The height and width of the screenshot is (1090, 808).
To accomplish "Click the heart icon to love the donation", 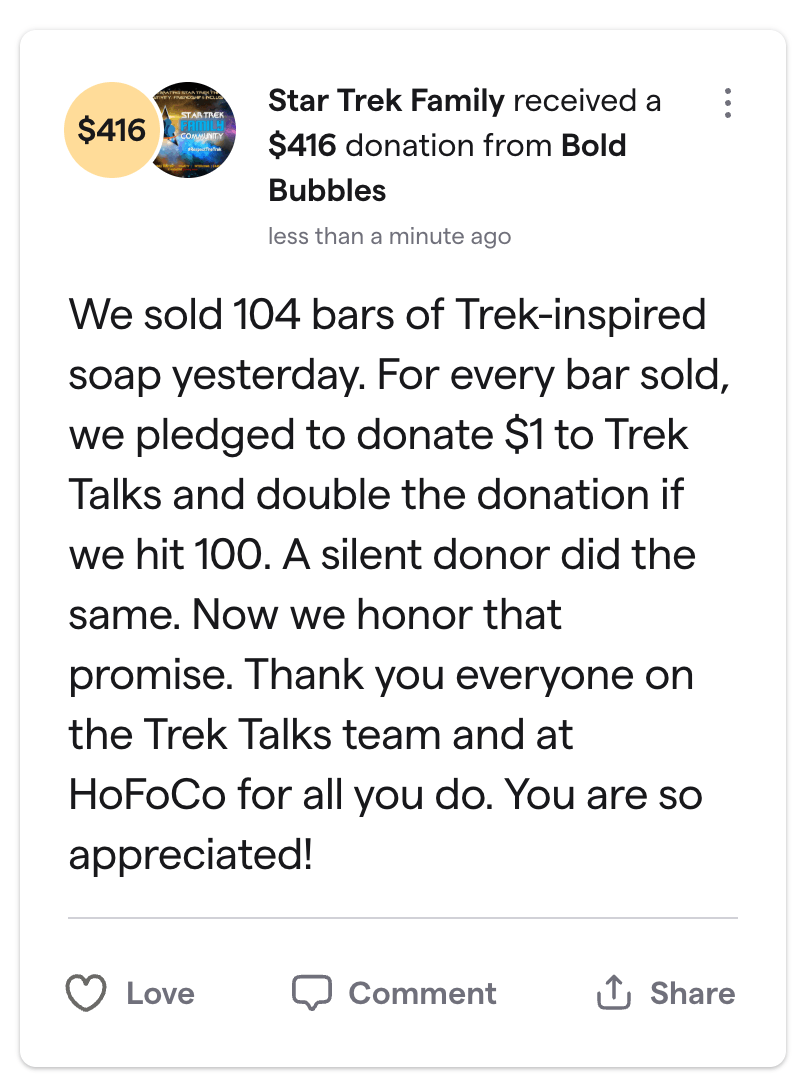I will pos(86,993).
